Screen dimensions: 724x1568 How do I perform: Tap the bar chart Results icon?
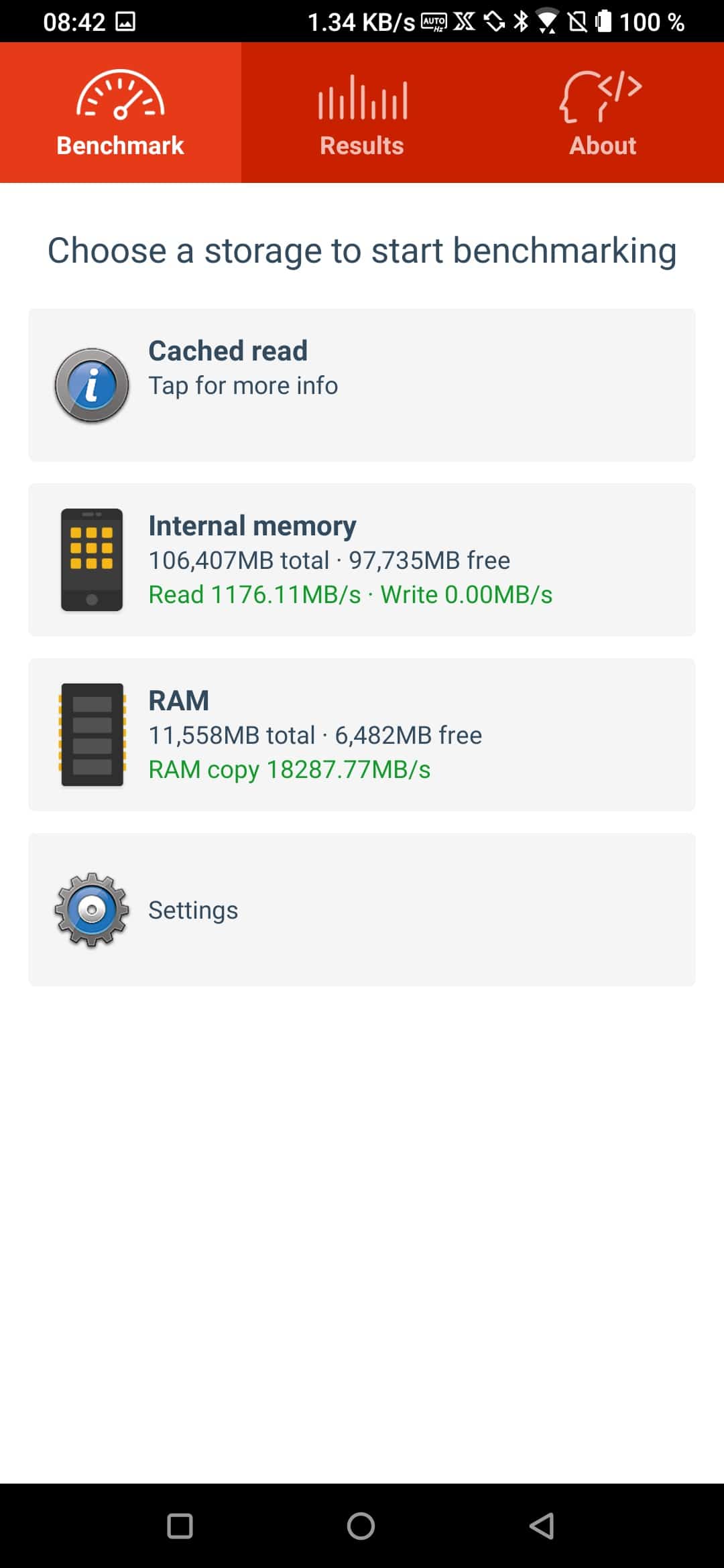(362, 96)
